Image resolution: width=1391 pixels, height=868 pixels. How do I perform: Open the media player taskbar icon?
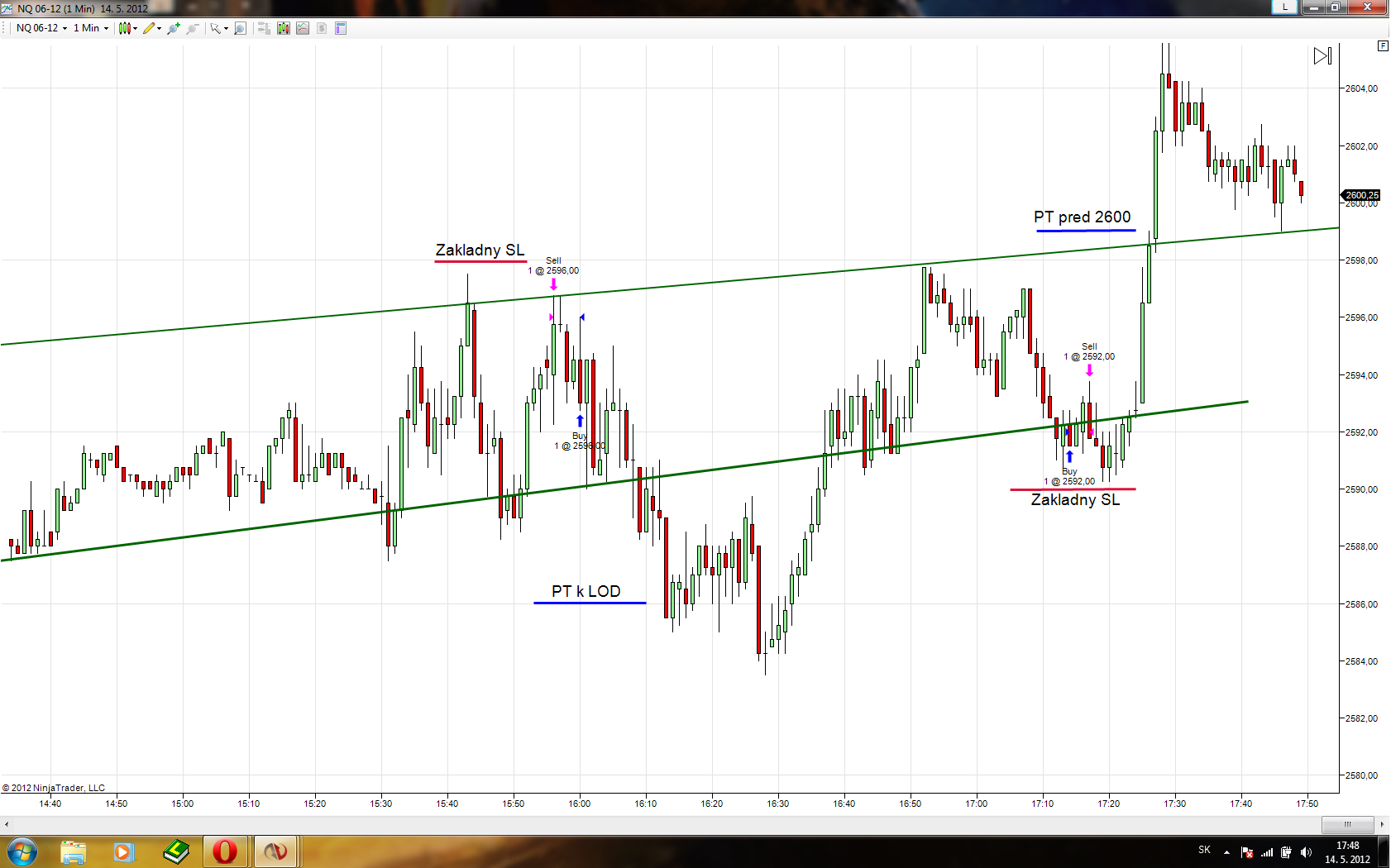point(123,851)
